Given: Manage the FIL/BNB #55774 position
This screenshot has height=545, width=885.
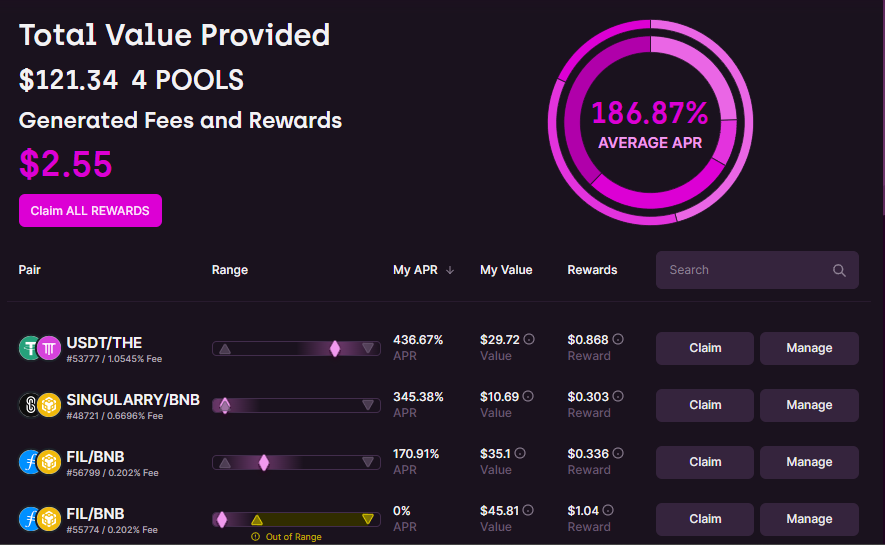Looking at the screenshot, I should click(x=809, y=519).
